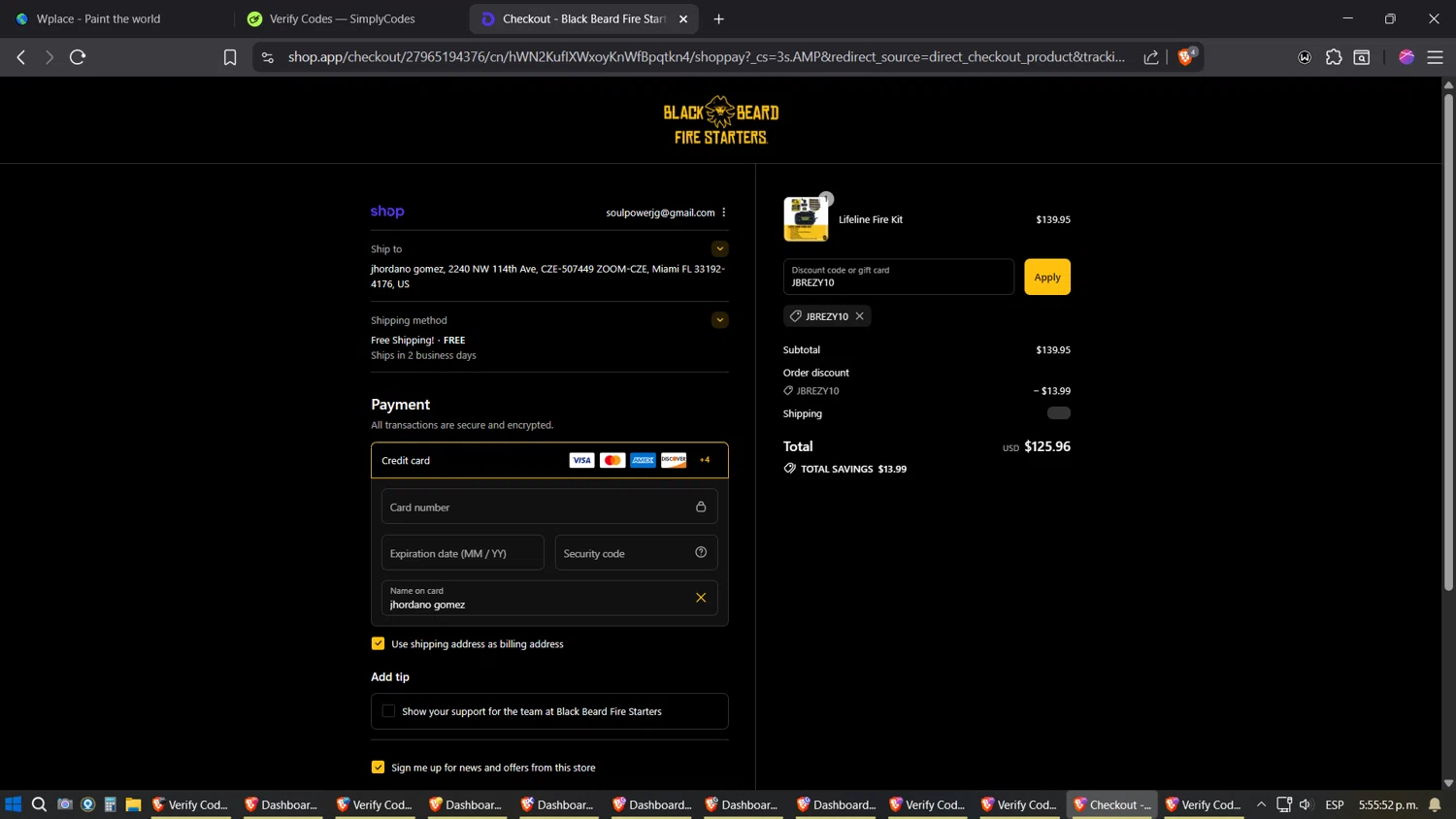
Task: Click the Lifeline Fire Kit thumbnail
Action: [x=806, y=219]
